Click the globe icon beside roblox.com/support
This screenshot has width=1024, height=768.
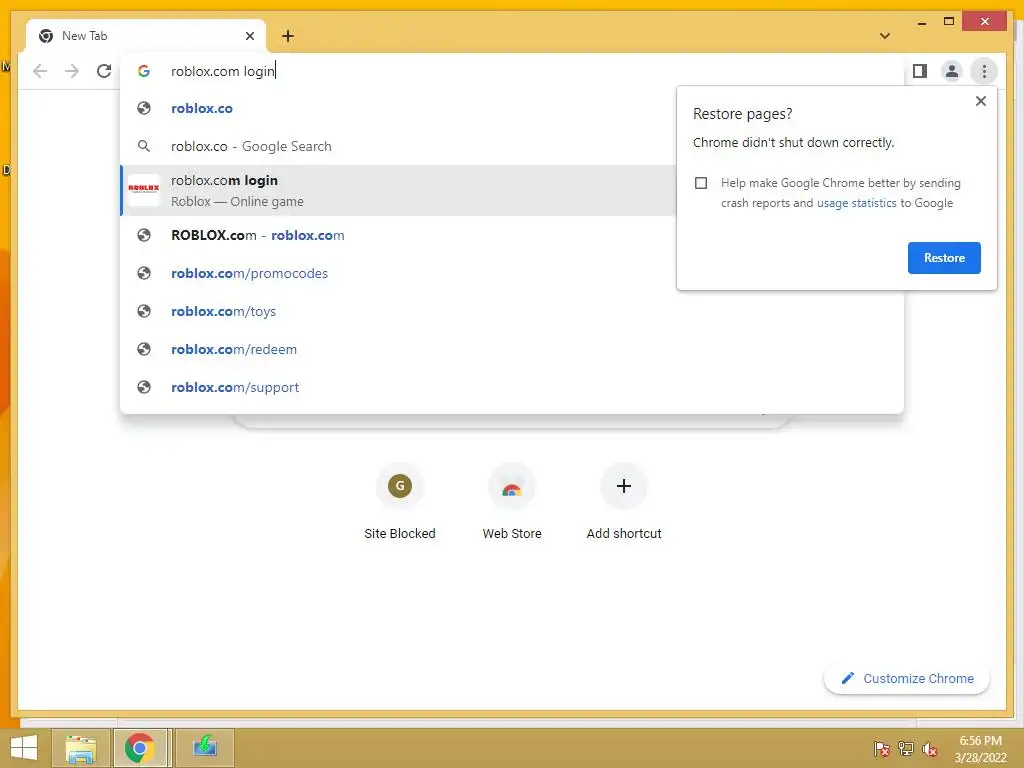tap(144, 387)
